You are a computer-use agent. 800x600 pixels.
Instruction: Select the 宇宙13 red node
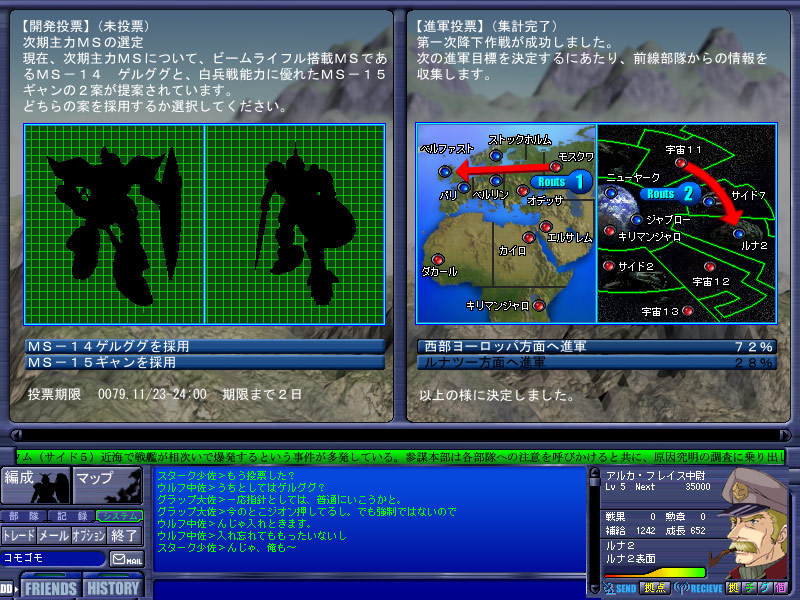coord(687,310)
